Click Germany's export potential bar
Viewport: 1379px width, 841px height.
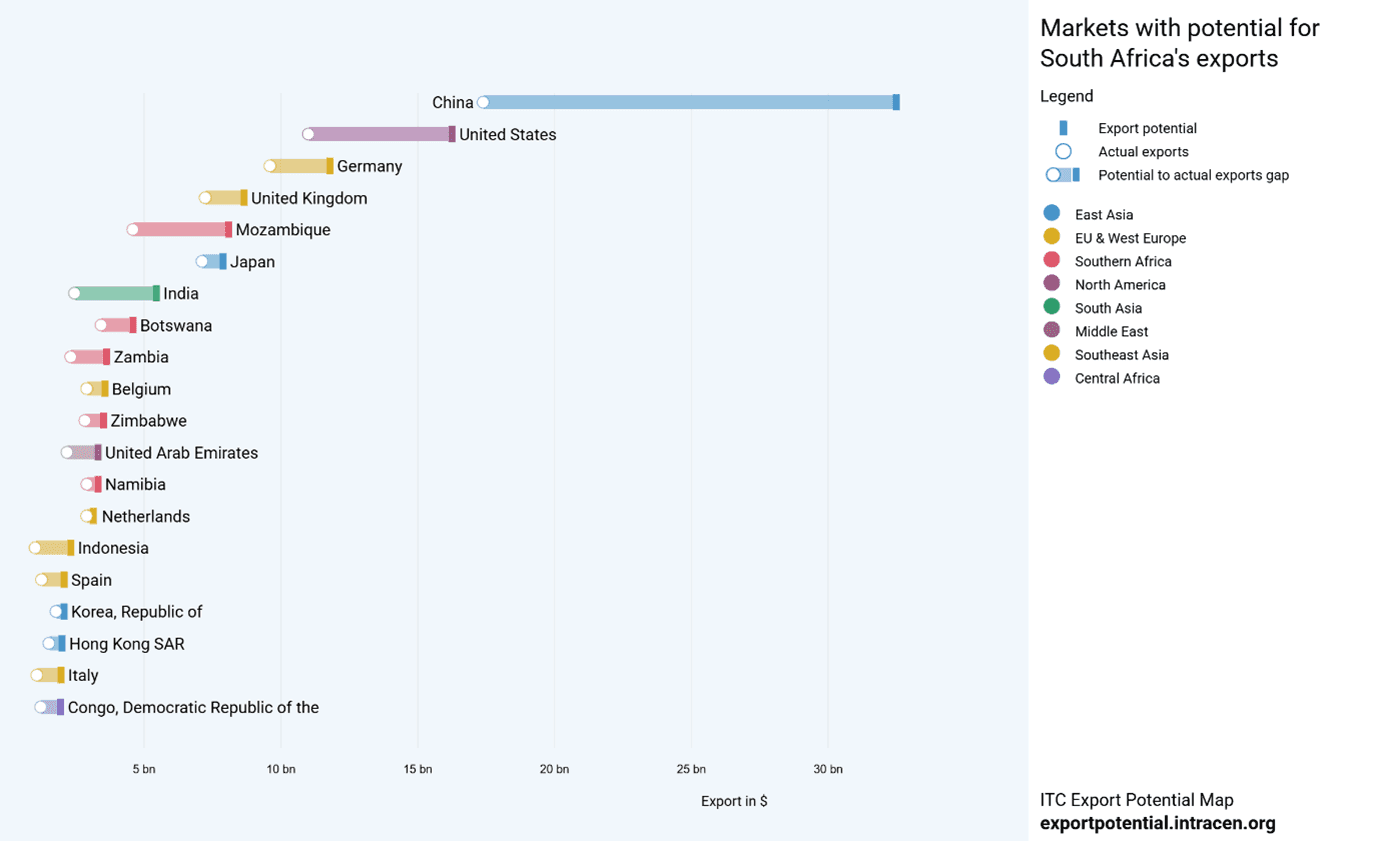[299, 166]
